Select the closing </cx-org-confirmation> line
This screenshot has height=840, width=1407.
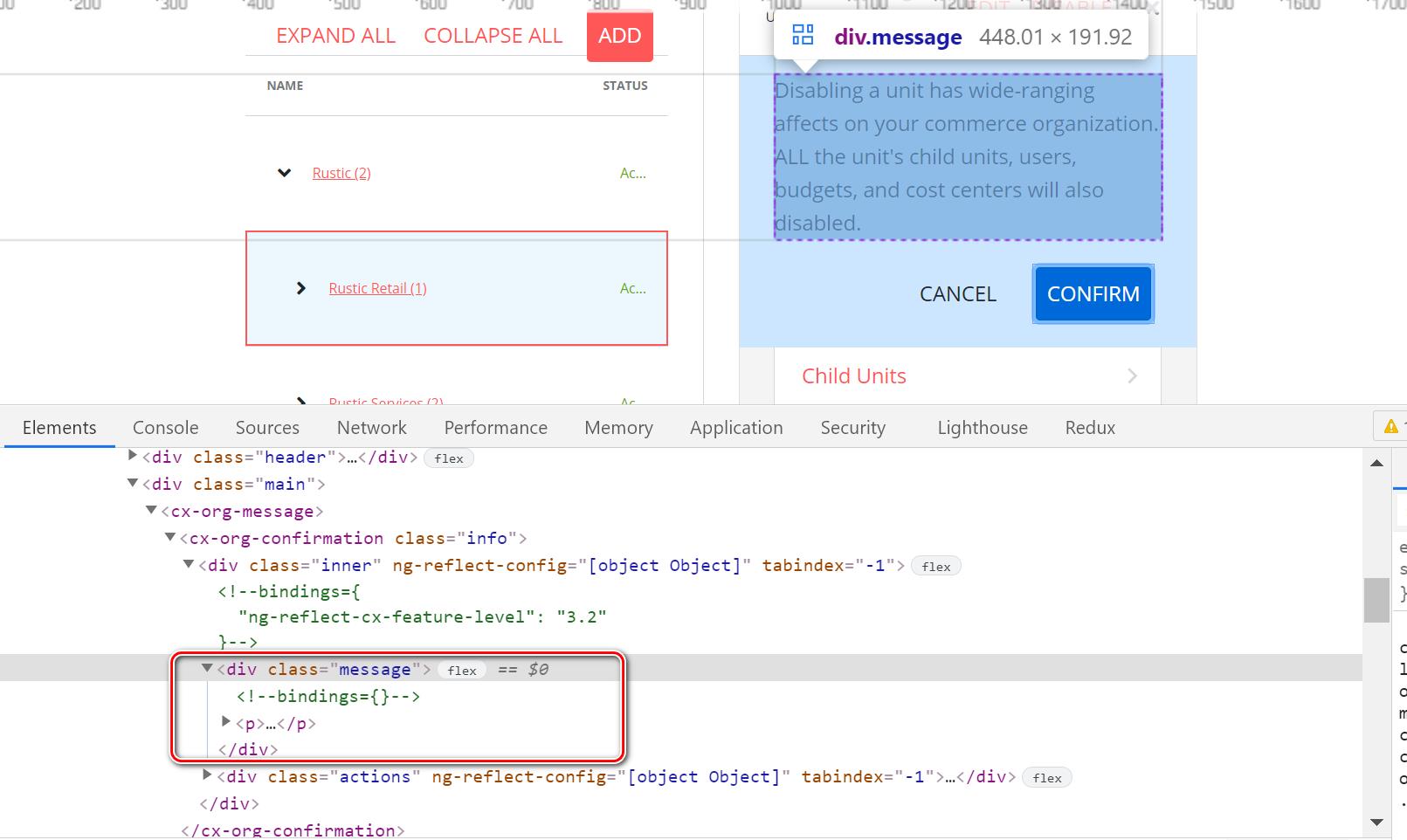point(293,830)
